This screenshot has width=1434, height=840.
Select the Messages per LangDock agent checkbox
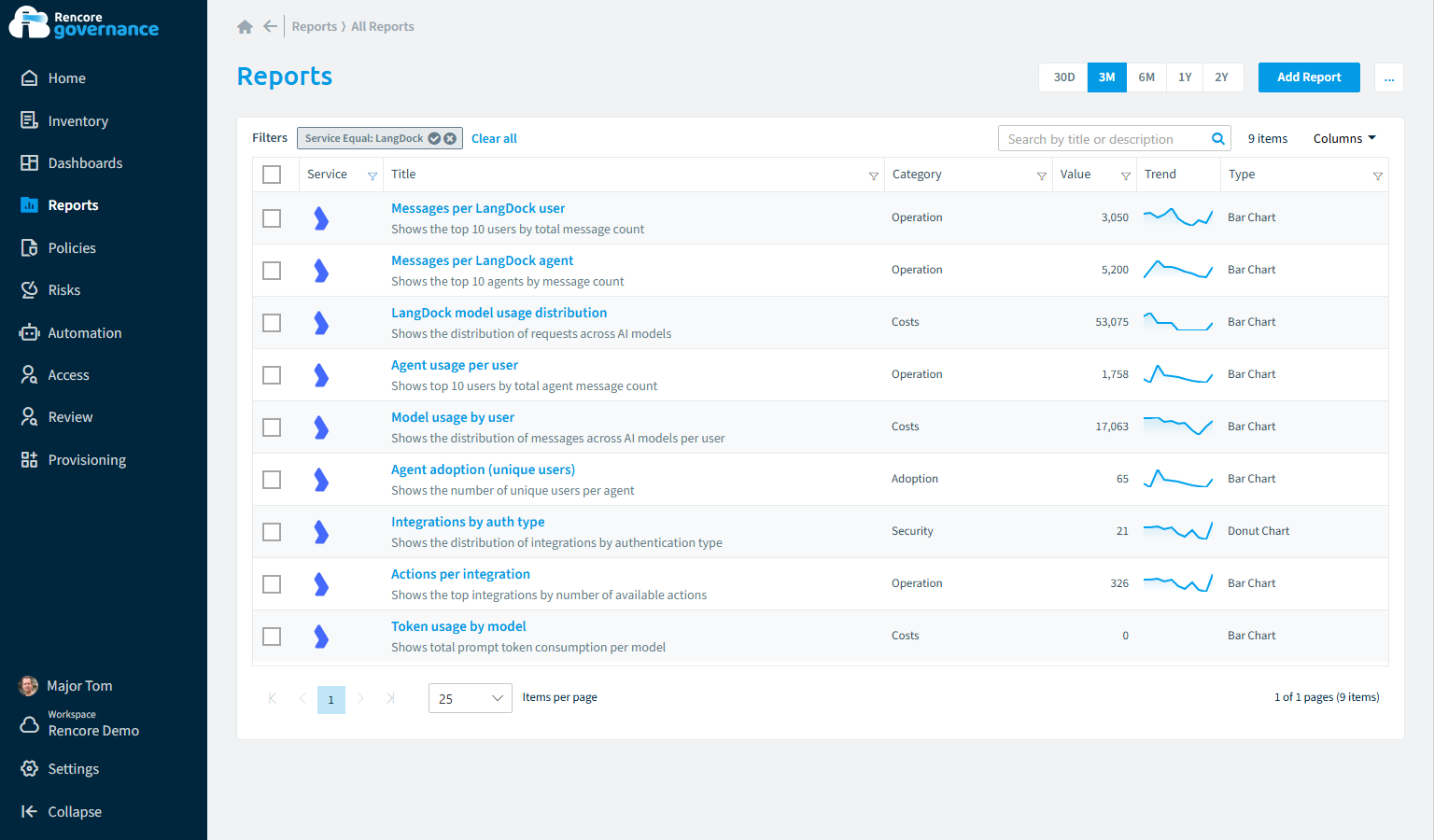click(272, 271)
